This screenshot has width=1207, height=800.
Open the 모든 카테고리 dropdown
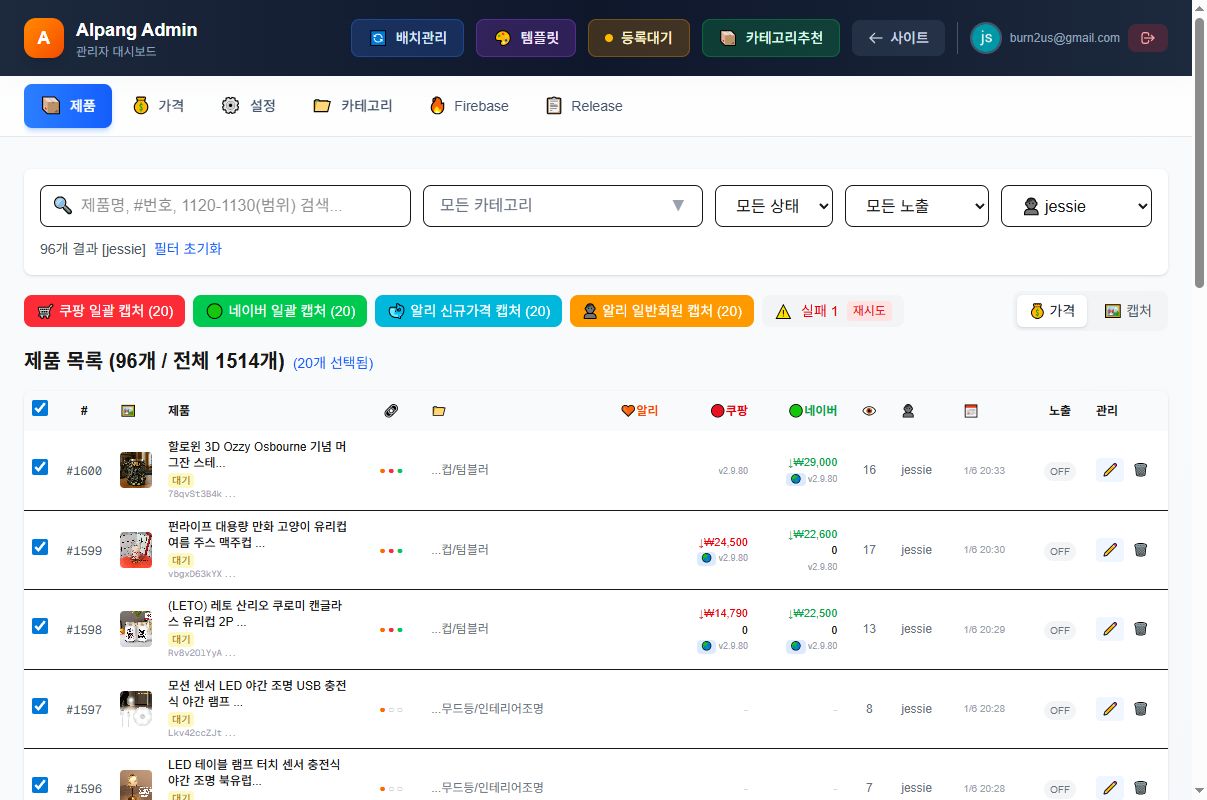click(x=562, y=205)
